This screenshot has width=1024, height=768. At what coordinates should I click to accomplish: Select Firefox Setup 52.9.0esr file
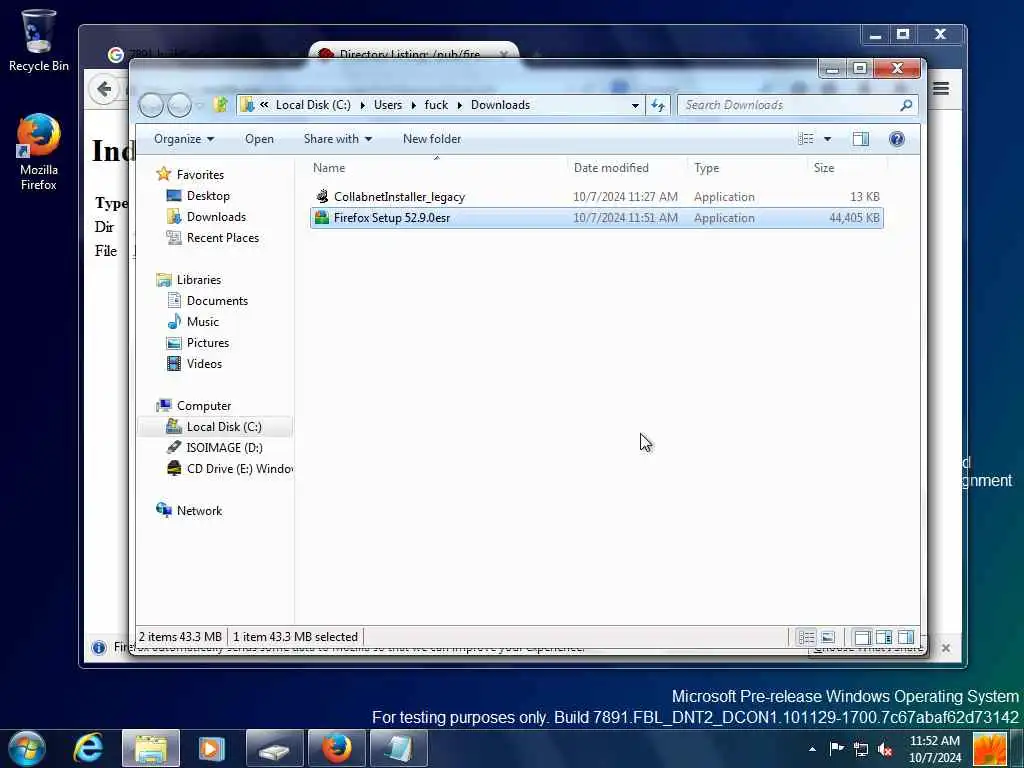596,218
